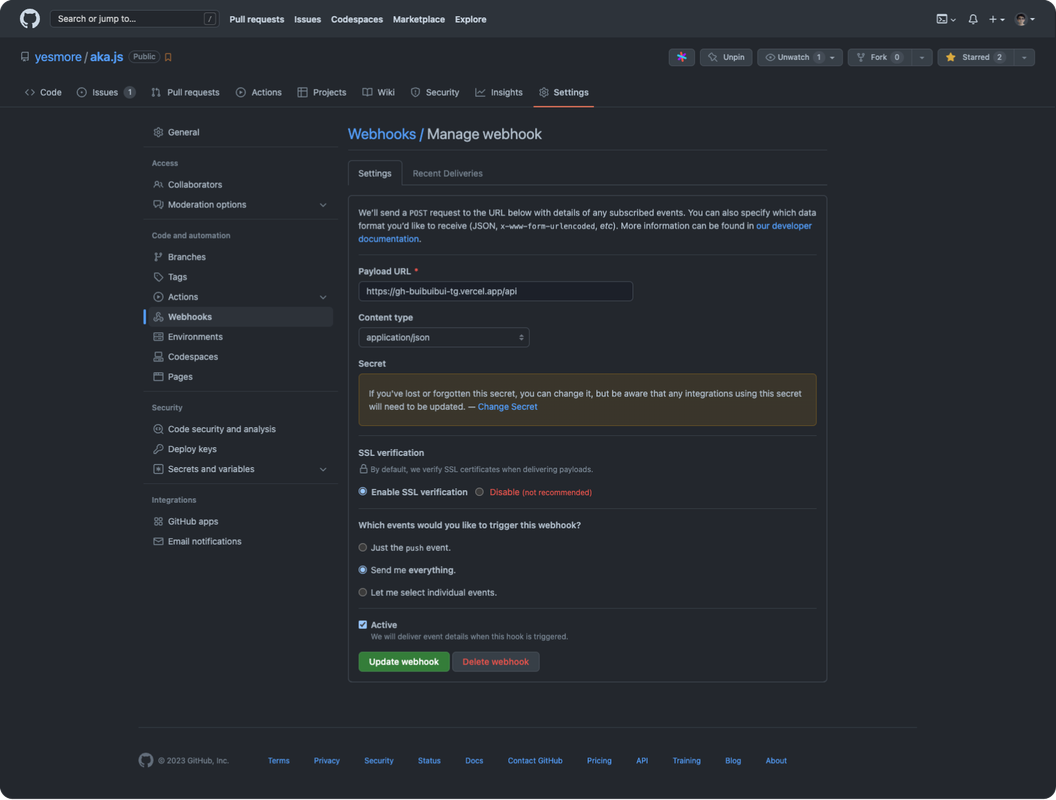The width and height of the screenshot is (1056, 800).
Task: Open the notifications bell
Action: click(972, 20)
